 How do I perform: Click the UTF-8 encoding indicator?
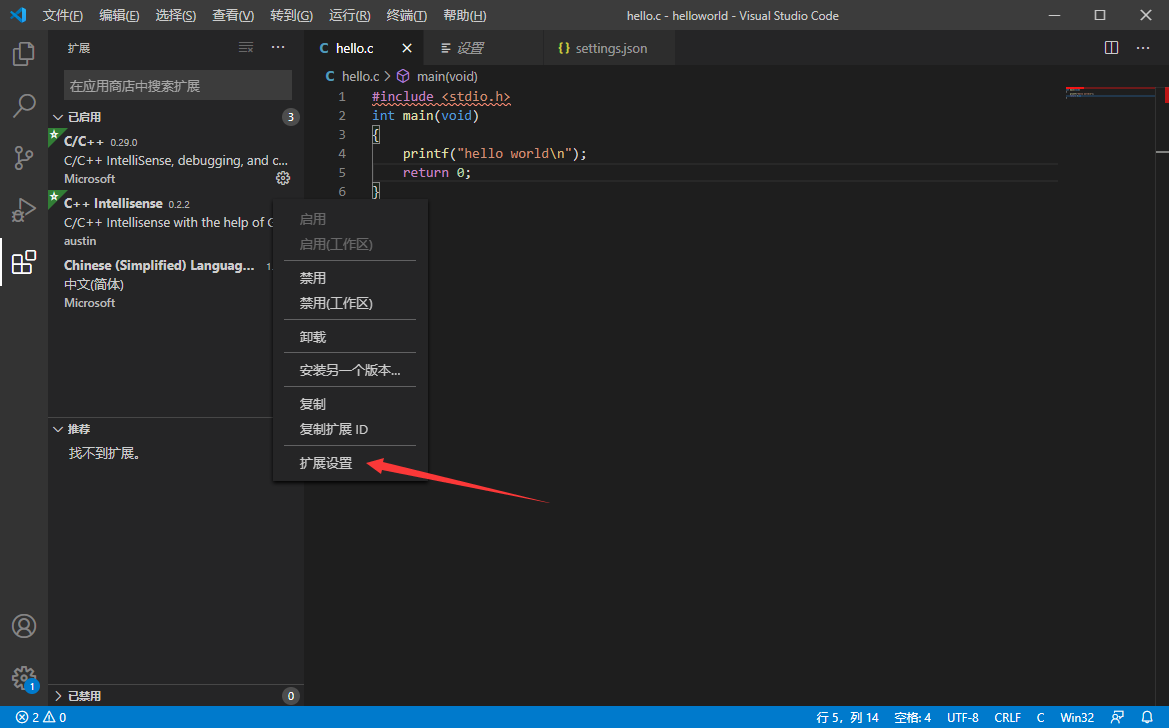coord(962,718)
